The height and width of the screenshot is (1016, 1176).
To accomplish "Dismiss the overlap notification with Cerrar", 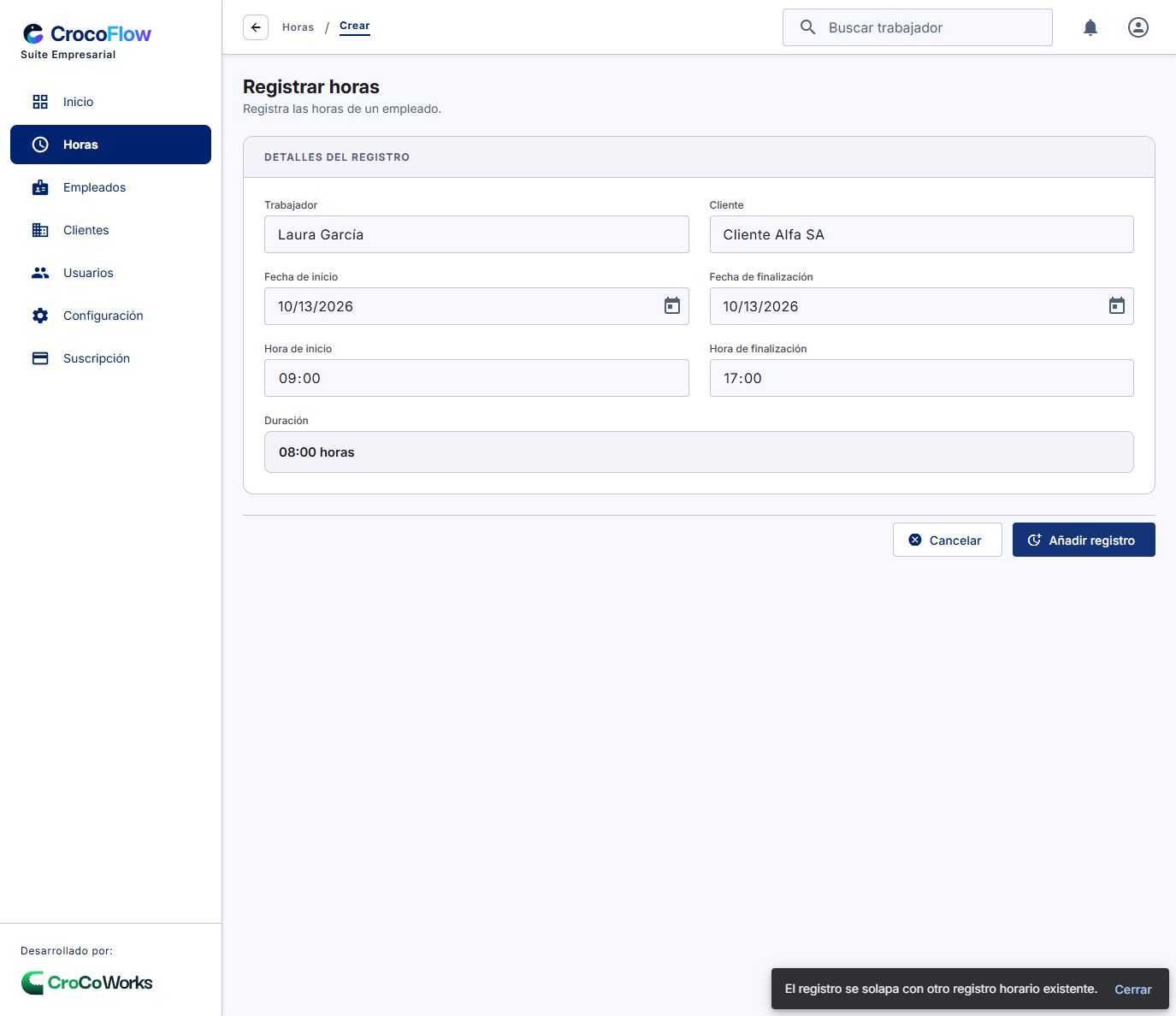I will pyautogui.click(x=1133, y=989).
